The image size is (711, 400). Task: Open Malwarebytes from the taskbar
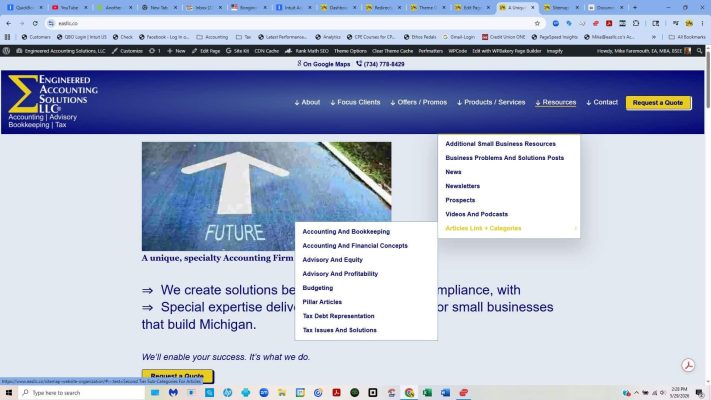(173, 392)
